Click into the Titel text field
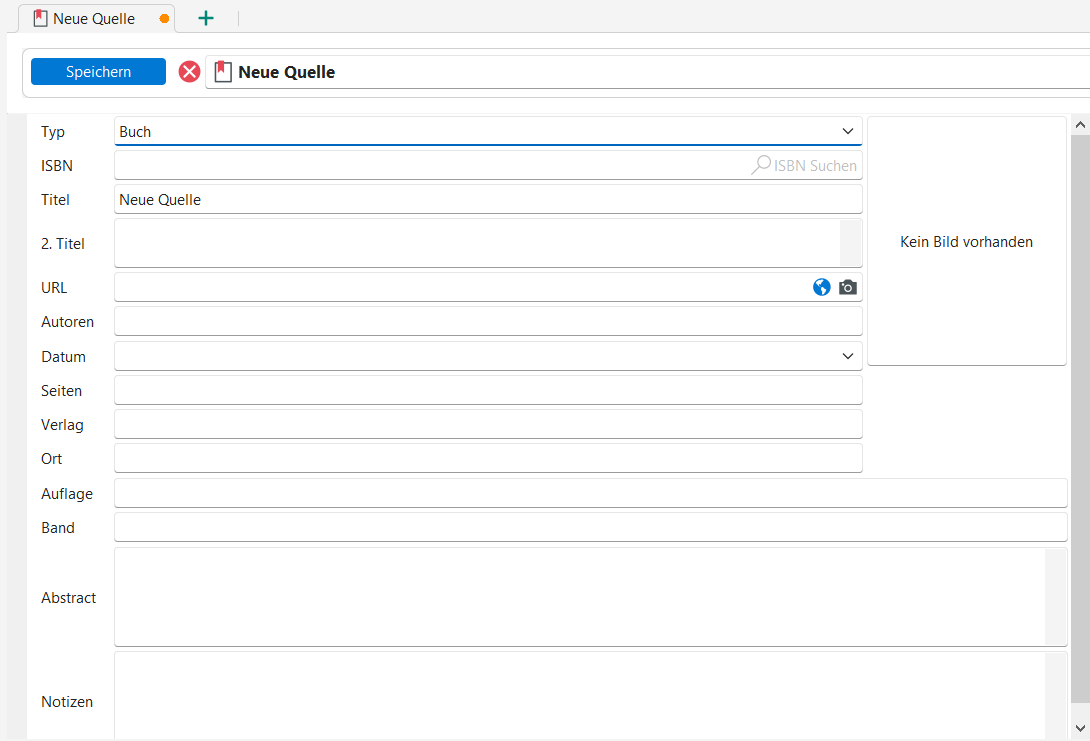 (488, 200)
